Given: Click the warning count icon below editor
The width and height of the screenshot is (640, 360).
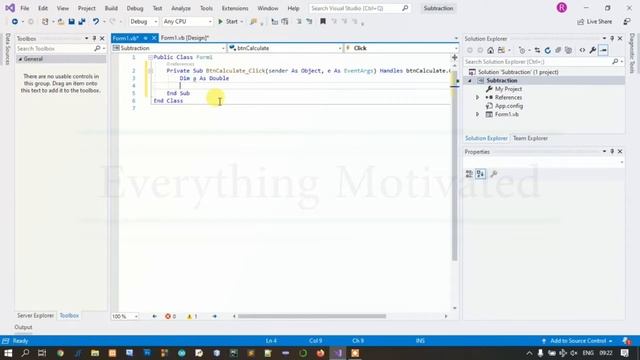Looking at the screenshot, I should tap(189, 316).
